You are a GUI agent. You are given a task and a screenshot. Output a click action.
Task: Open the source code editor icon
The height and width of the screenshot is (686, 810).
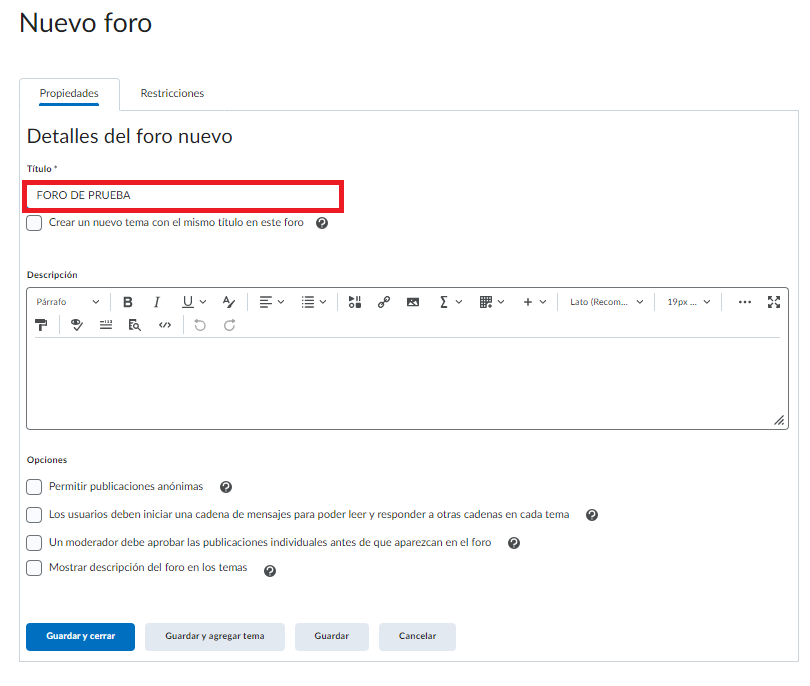(165, 325)
